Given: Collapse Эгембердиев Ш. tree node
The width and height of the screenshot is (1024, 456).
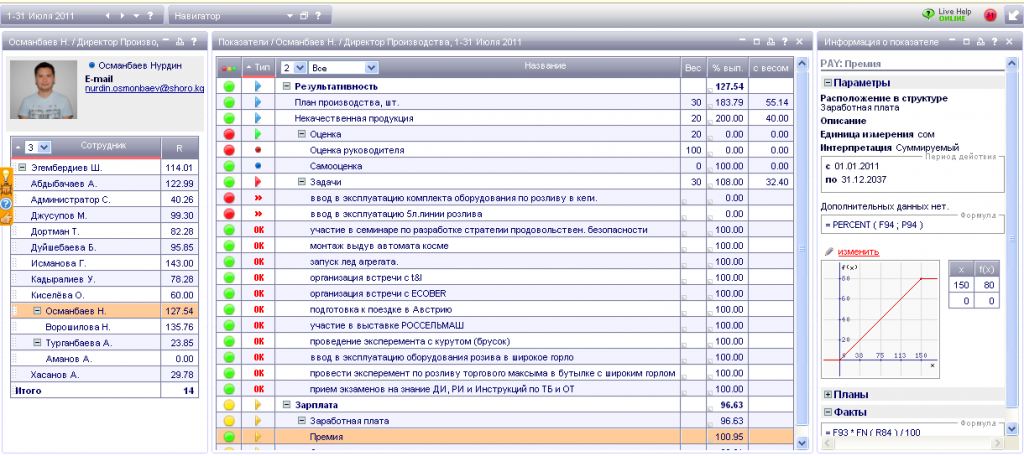Looking at the screenshot, I should click(x=22, y=167).
